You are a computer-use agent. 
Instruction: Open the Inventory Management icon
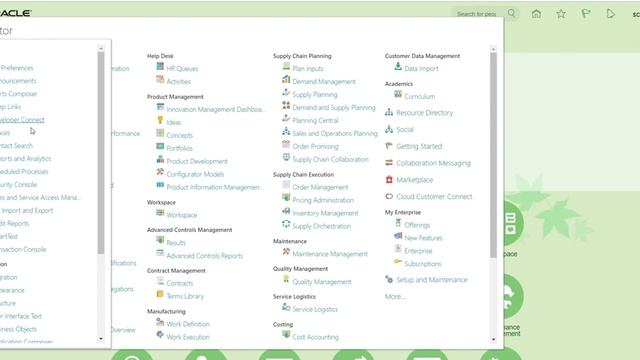click(x=286, y=211)
